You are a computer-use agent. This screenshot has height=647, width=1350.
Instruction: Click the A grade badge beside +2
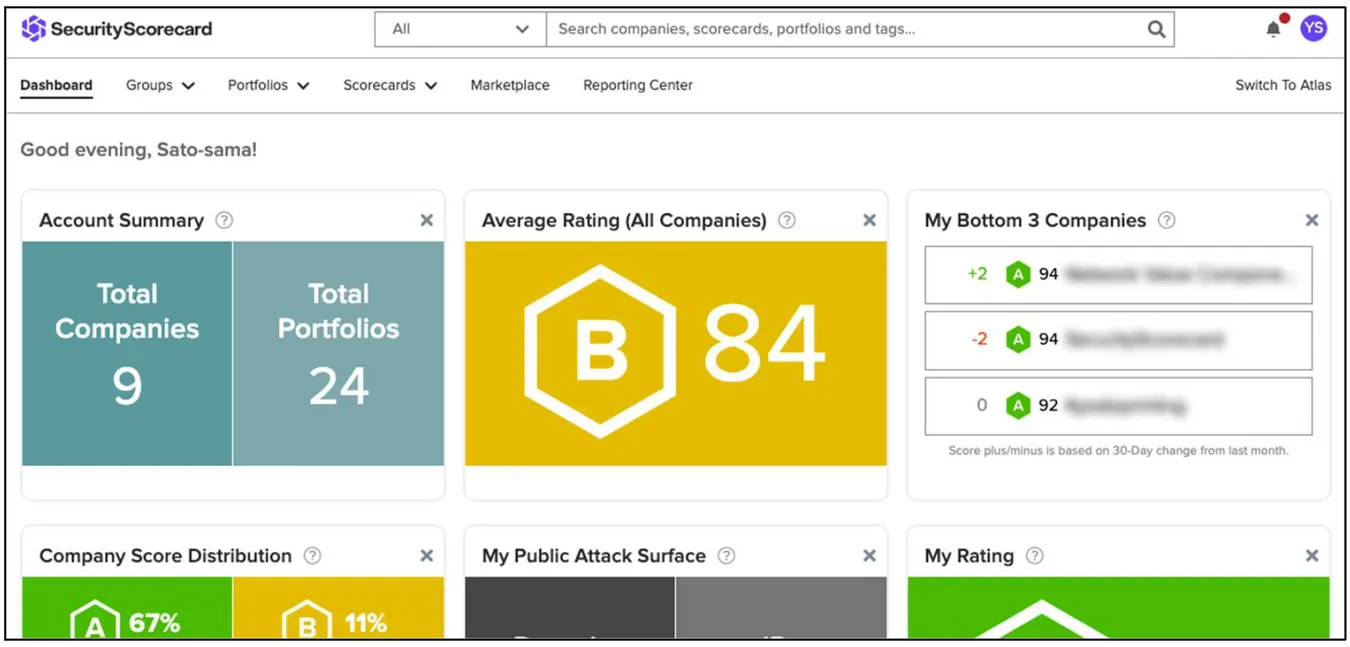click(x=1017, y=274)
